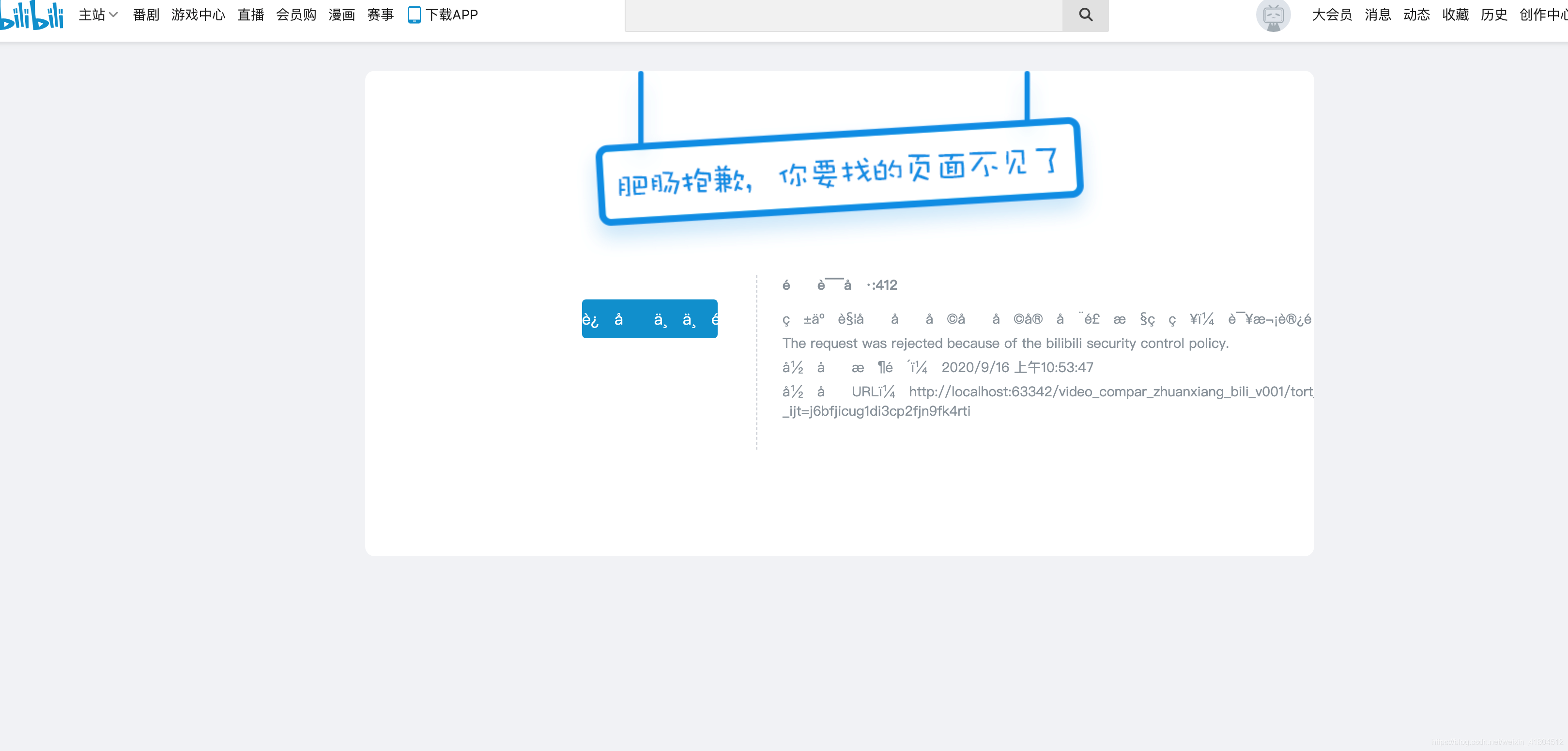The width and height of the screenshot is (1568, 751).
Task: Open the user avatar icon
Action: (x=1273, y=15)
